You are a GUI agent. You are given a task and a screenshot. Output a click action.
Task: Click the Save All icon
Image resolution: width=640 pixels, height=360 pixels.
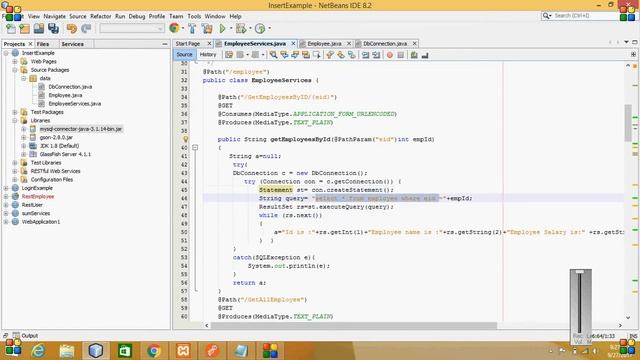point(53,29)
